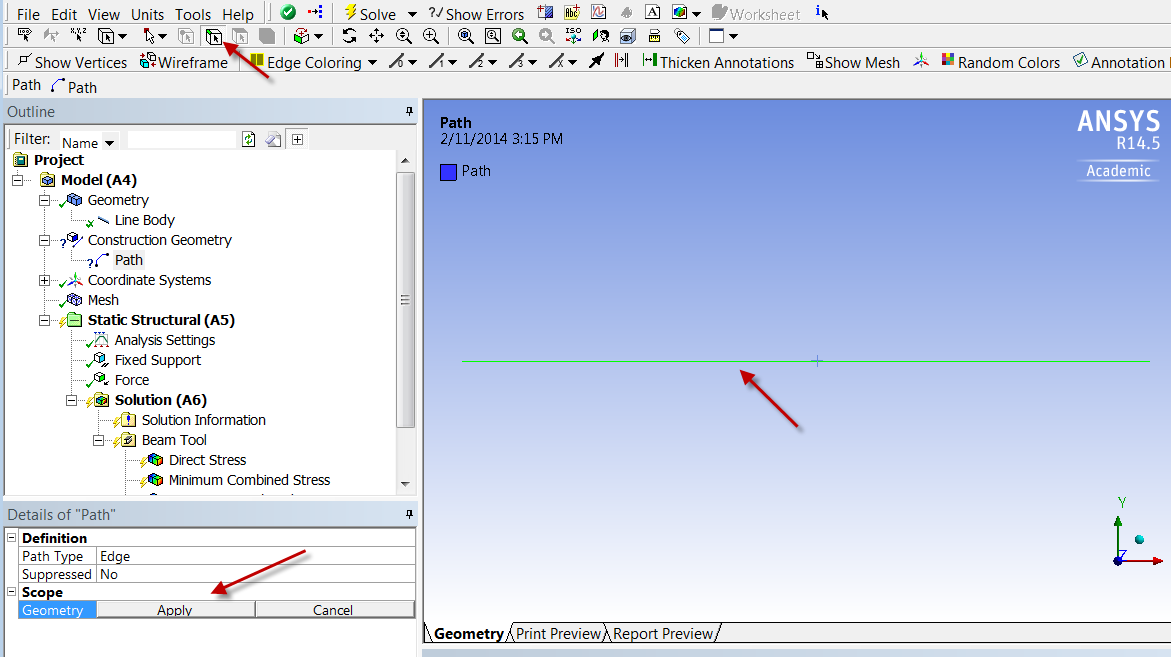
Task: Click the Path button in the Path toolbar
Action: (x=74, y=87)
